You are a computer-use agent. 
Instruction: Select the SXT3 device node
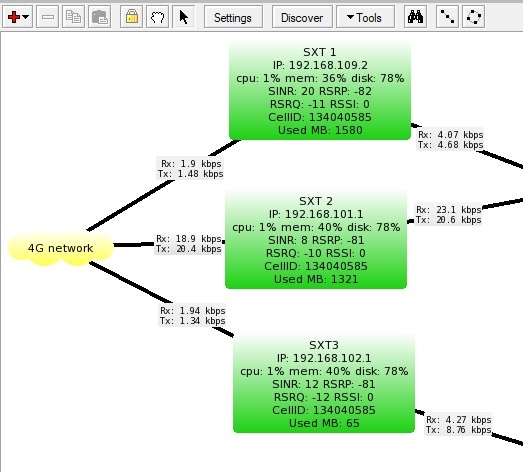(x=324, y=384)
